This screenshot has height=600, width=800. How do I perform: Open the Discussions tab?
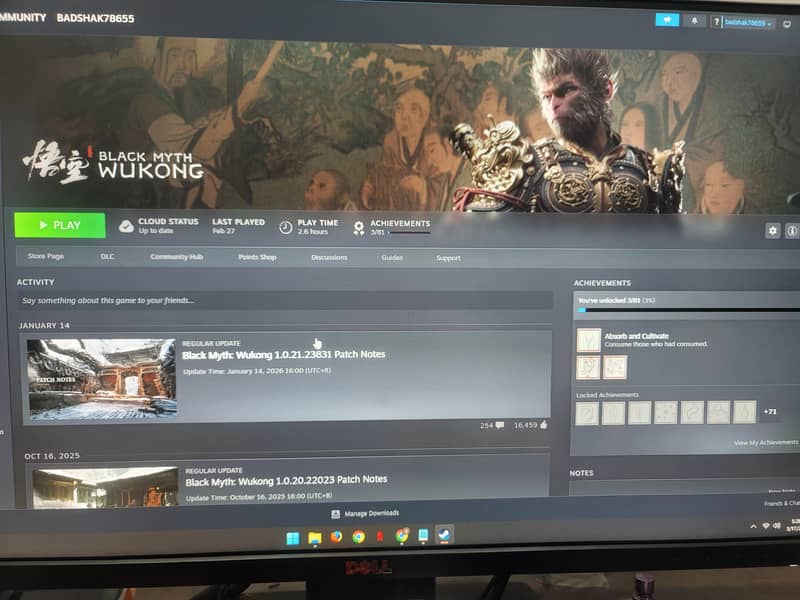(x=329, y=258)
